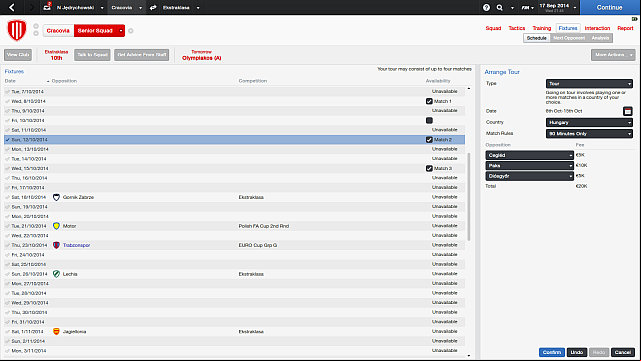The height and width of the screenshot is (361, 641).
Task: Uncheck Match 1 on Wed 8/10/2014
Action: tap(429, 101)
